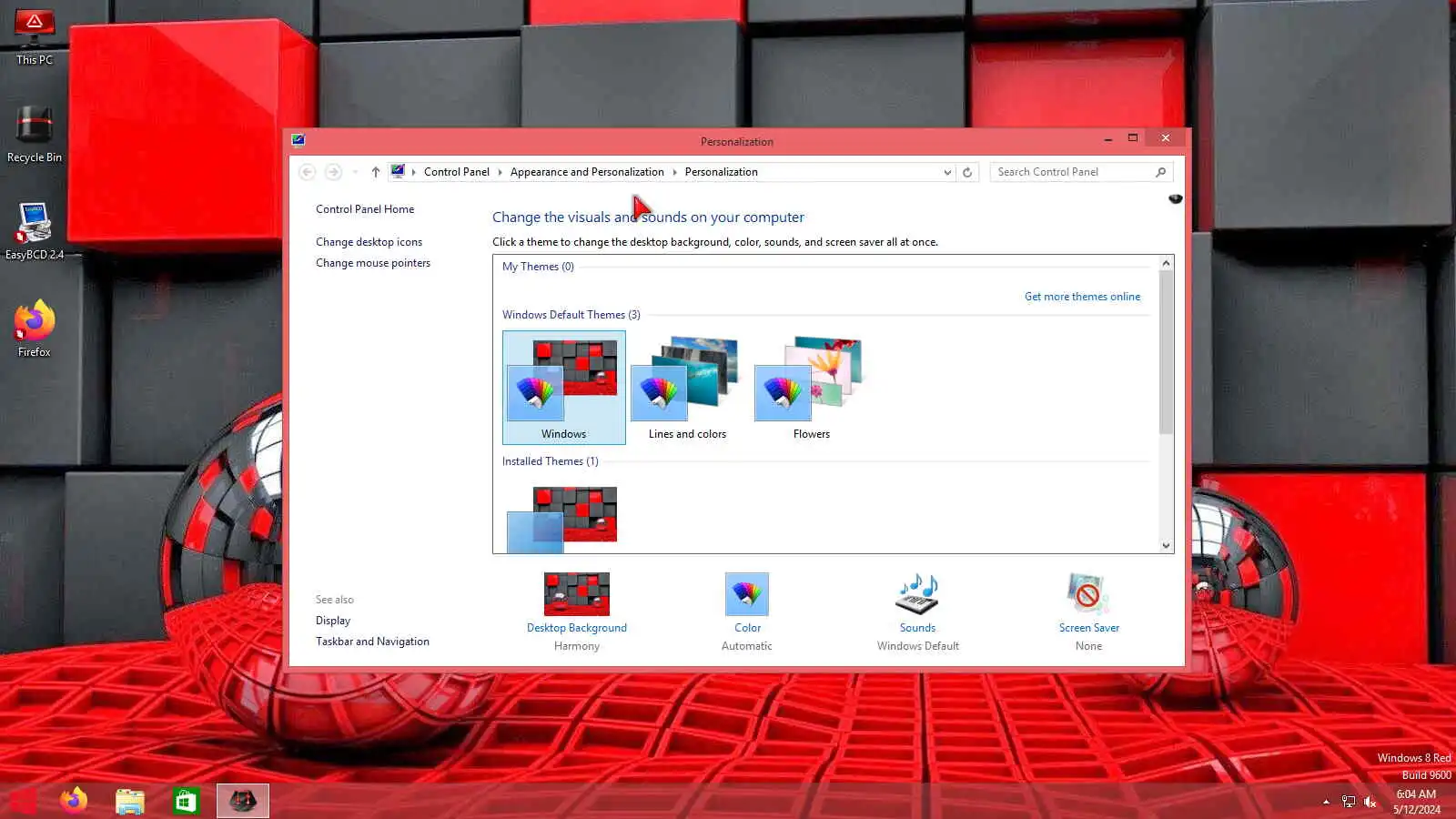Open recent locations dropdown arrow
The width and height of the screenshot is (1456, 819).
(355, 172)
